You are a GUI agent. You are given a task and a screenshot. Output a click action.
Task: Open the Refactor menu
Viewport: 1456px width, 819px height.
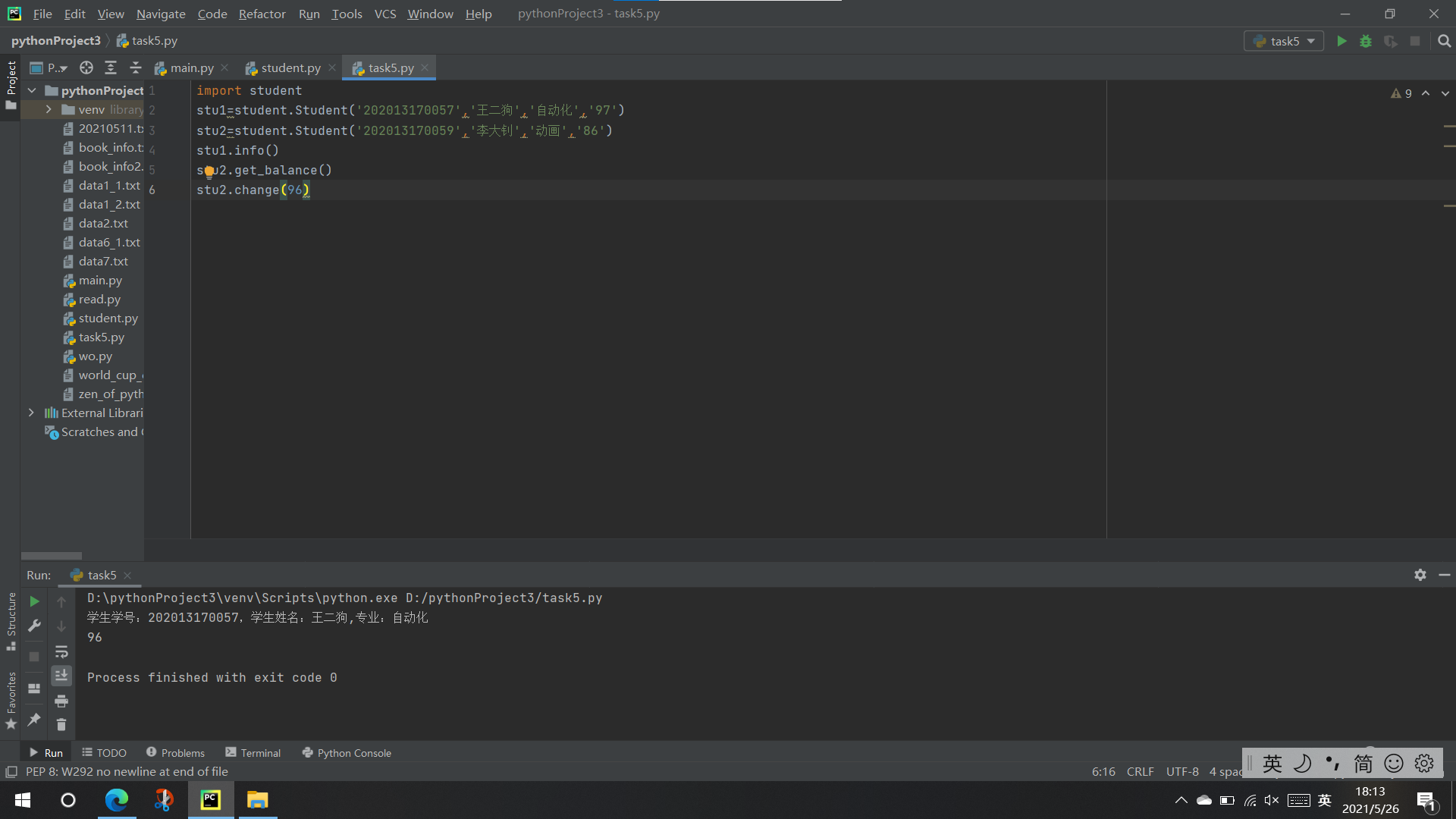coord(262,14)
